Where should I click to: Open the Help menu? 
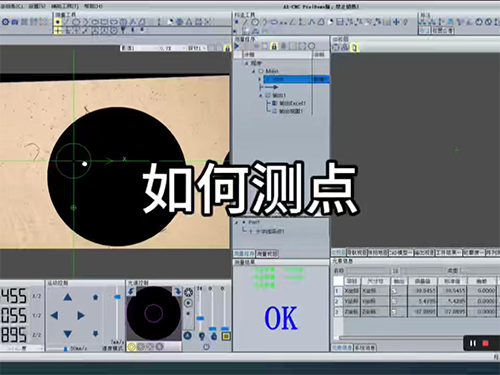click(x=93, y=6)
